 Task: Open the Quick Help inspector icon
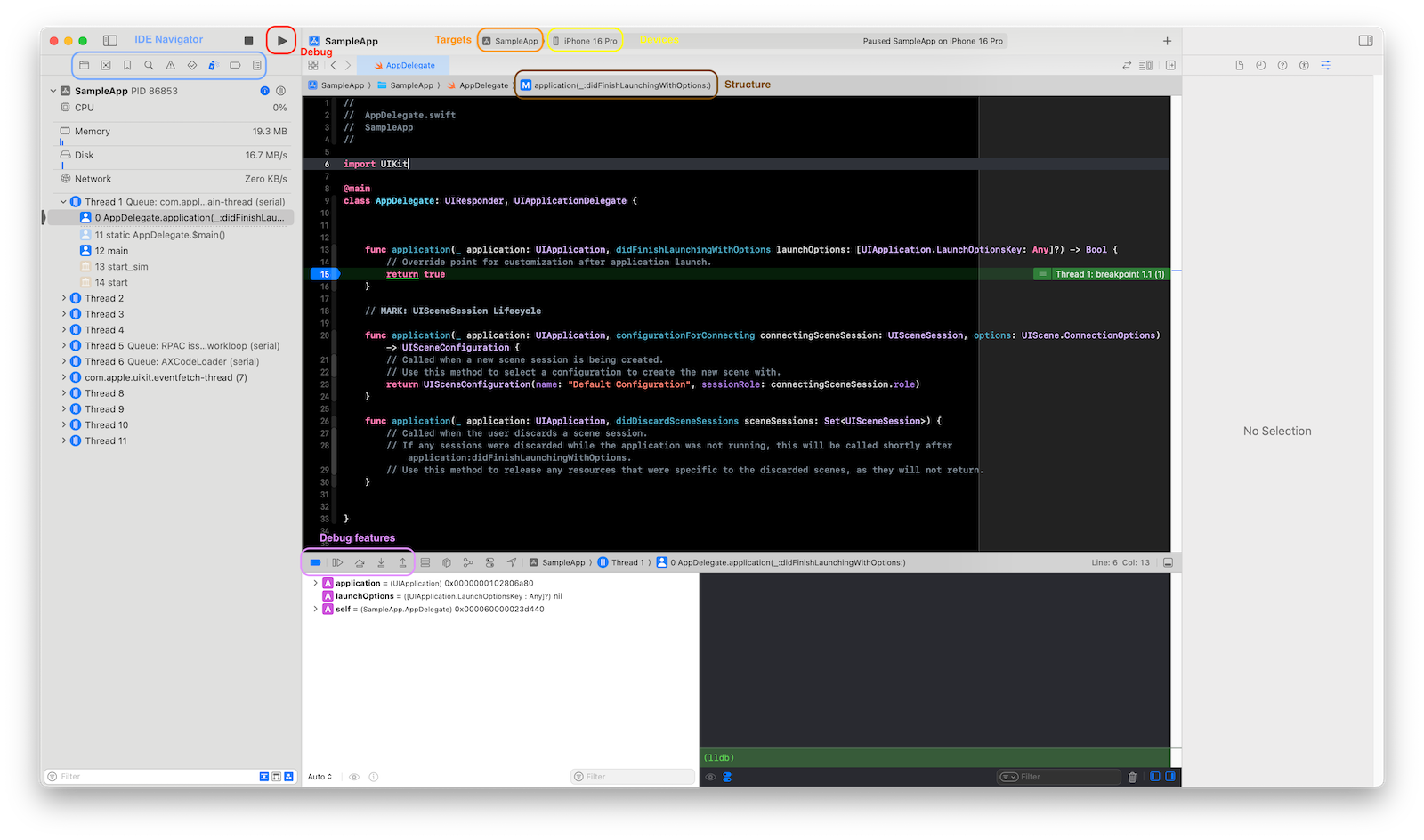click(1282, 65)
